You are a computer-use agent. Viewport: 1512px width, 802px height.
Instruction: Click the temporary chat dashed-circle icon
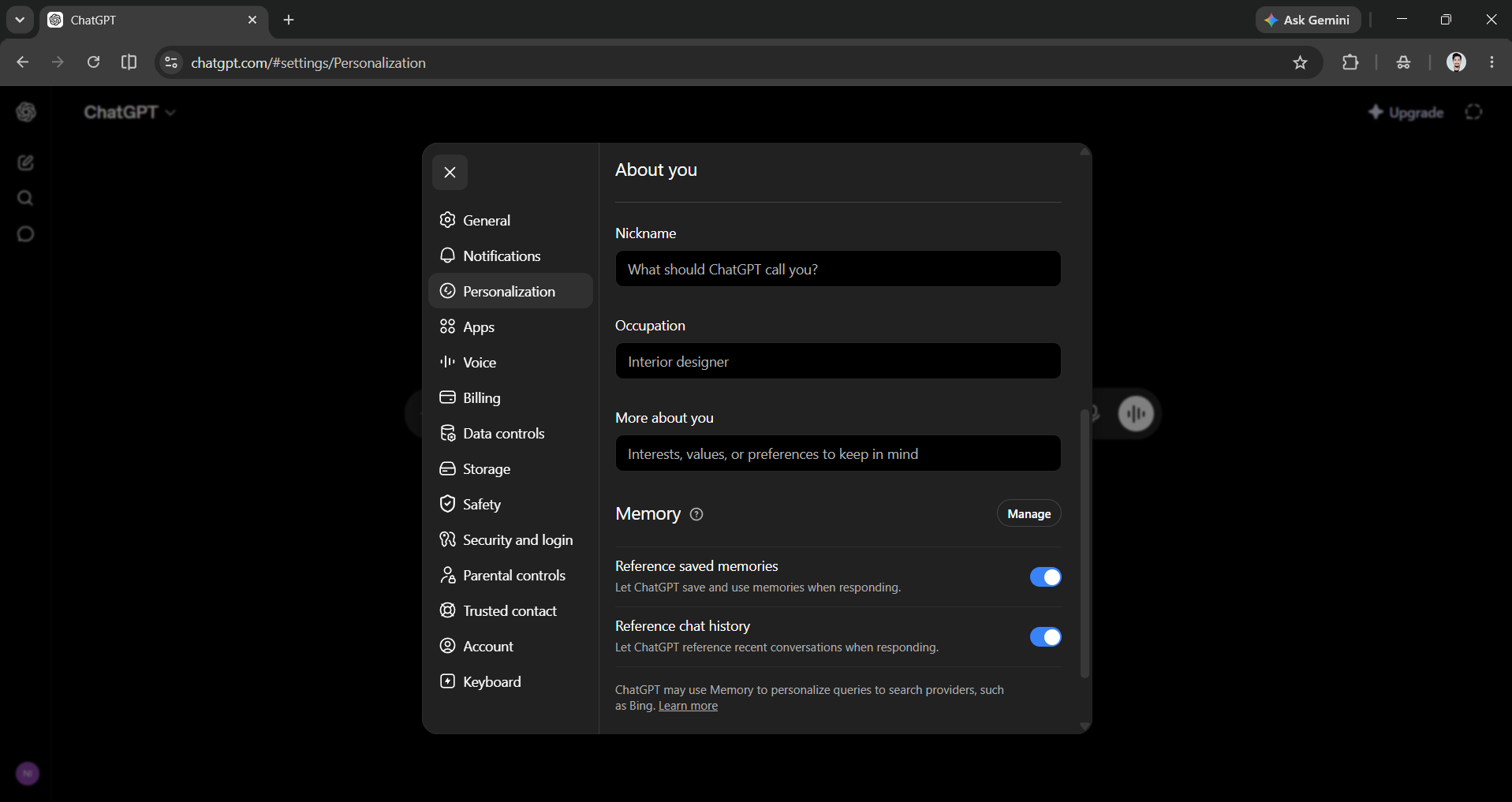[x=1473, y=112]
